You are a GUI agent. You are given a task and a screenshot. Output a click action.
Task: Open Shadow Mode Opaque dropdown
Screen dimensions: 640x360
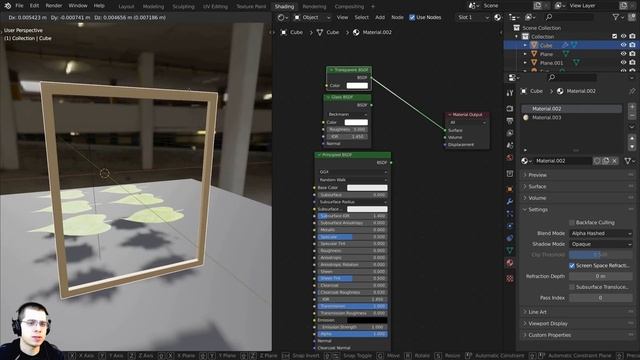coord(601,244)
